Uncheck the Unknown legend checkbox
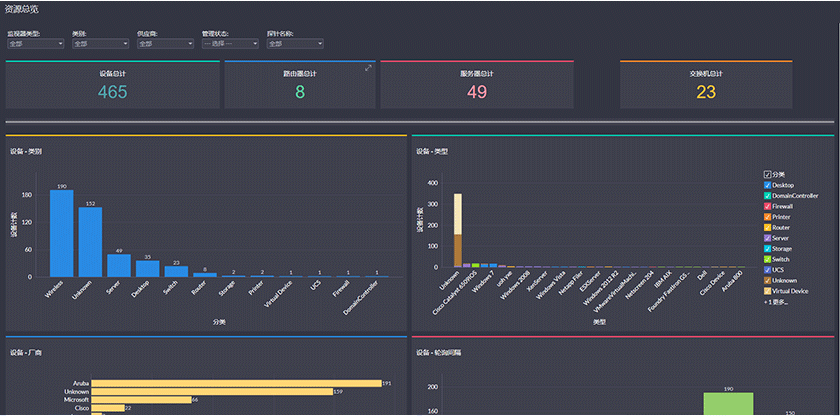The width and height of the screenshot is (840, 417). click(767, 280)
